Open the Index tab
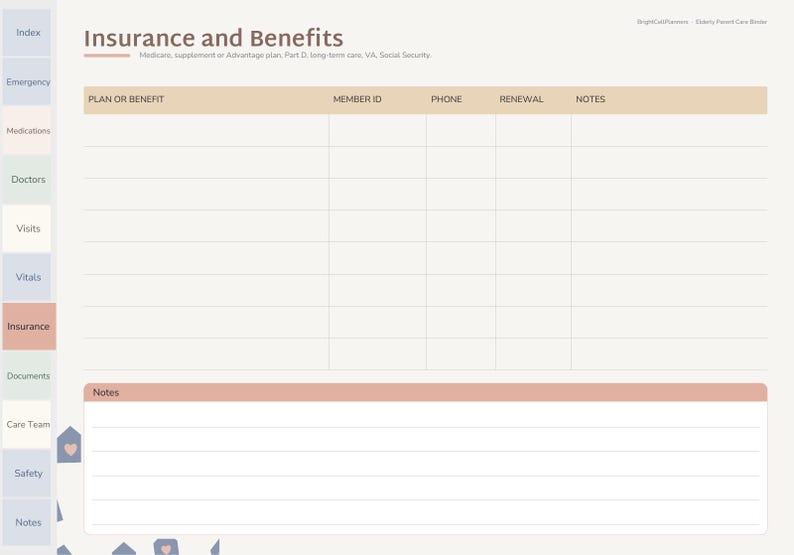 click(x=27, y=32)
